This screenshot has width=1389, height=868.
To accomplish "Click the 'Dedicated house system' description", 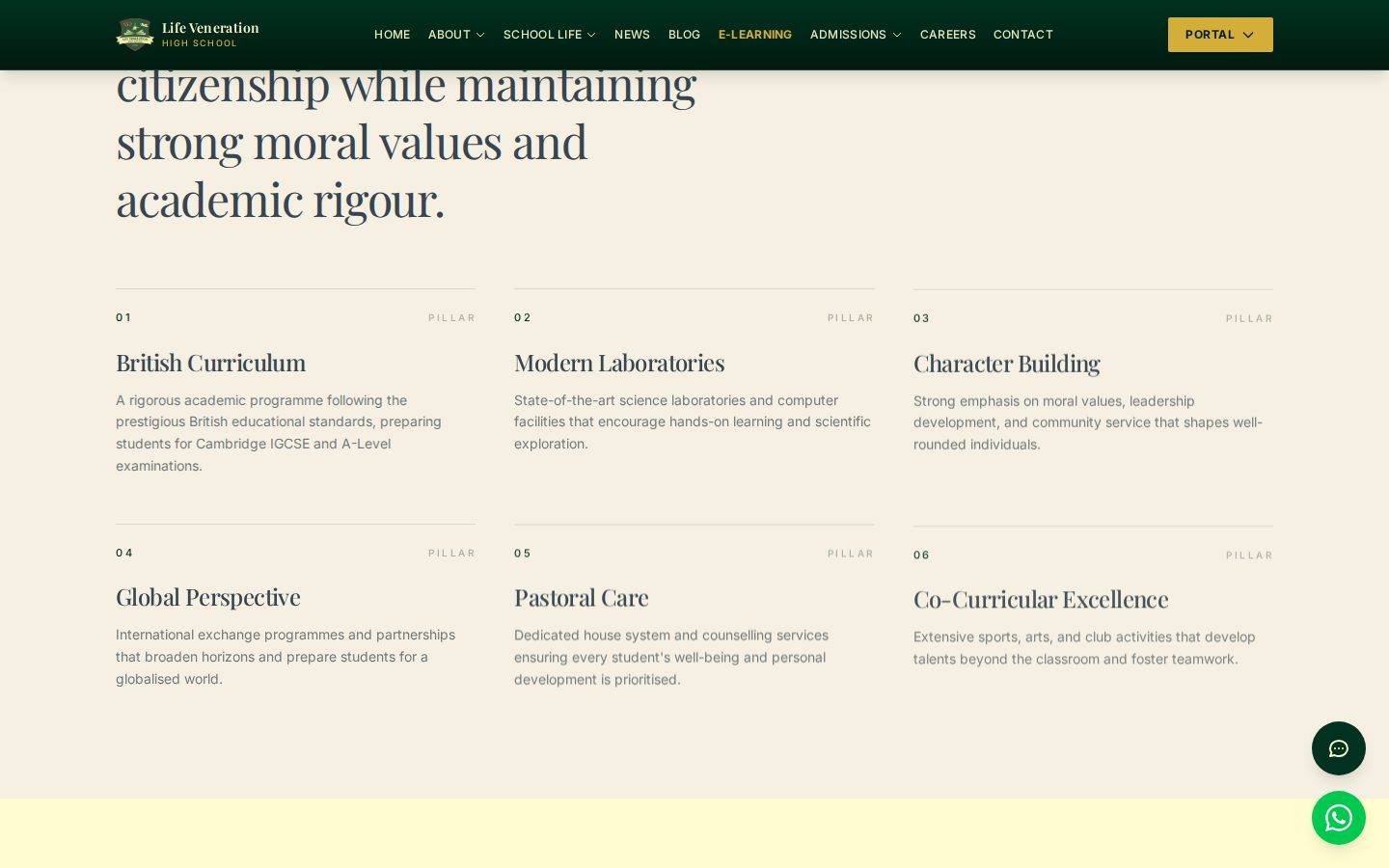I will [671, 657].
